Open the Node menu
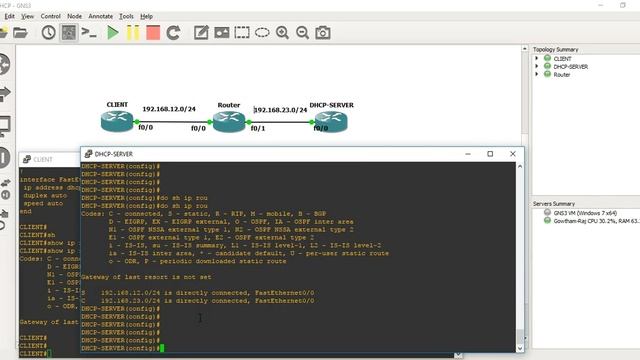 click(74, 16)
